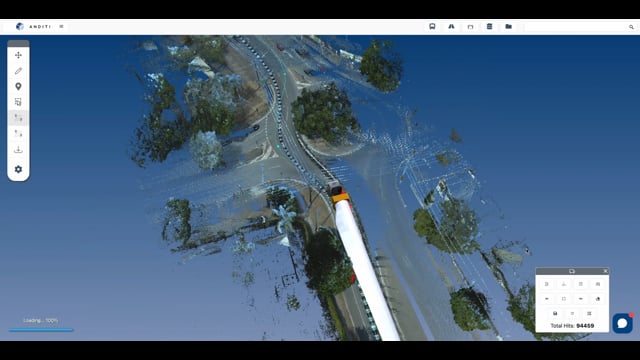Select the selection box tool below pin

point(18,102)
